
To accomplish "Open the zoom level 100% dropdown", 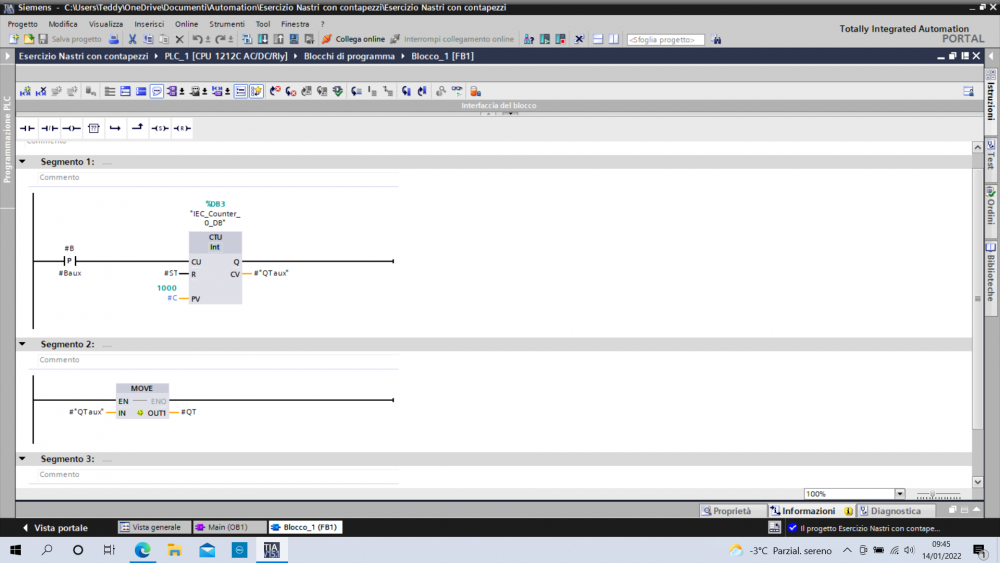I will click(x=899, y=494).
